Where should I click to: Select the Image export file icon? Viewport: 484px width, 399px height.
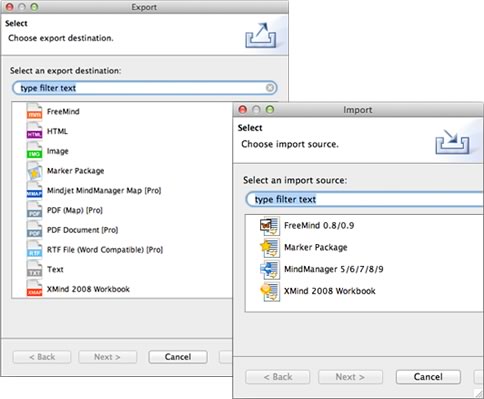pos(34,151)
